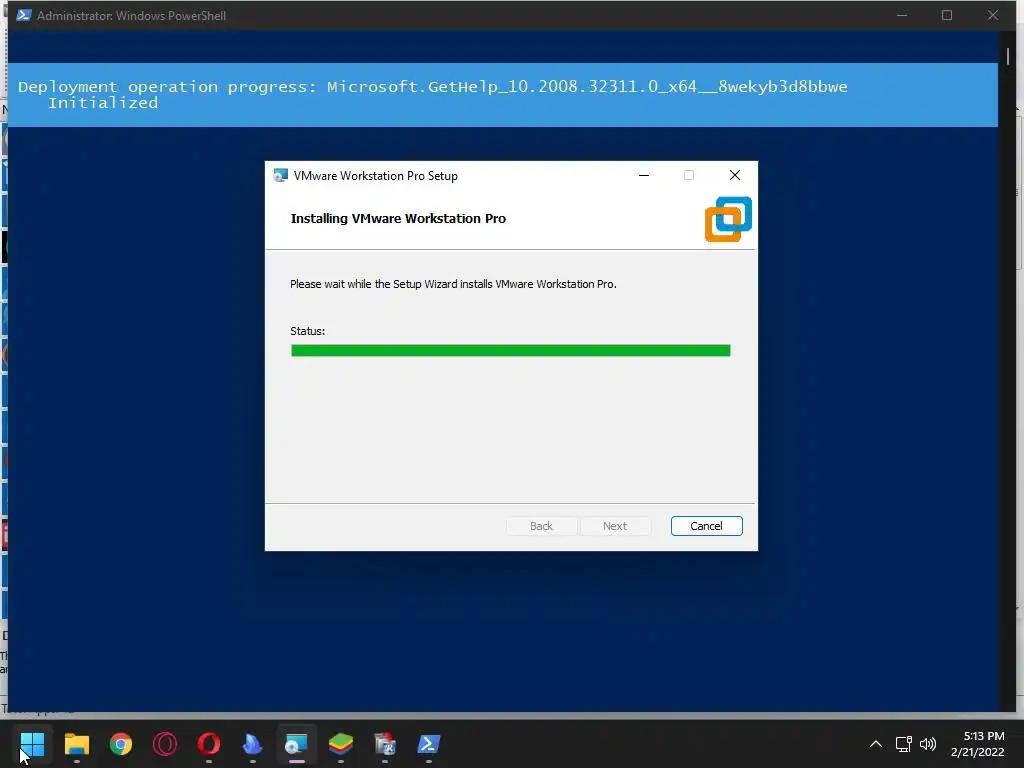
Task: Click the VMware logo in setup header
Action: (728, 219)
